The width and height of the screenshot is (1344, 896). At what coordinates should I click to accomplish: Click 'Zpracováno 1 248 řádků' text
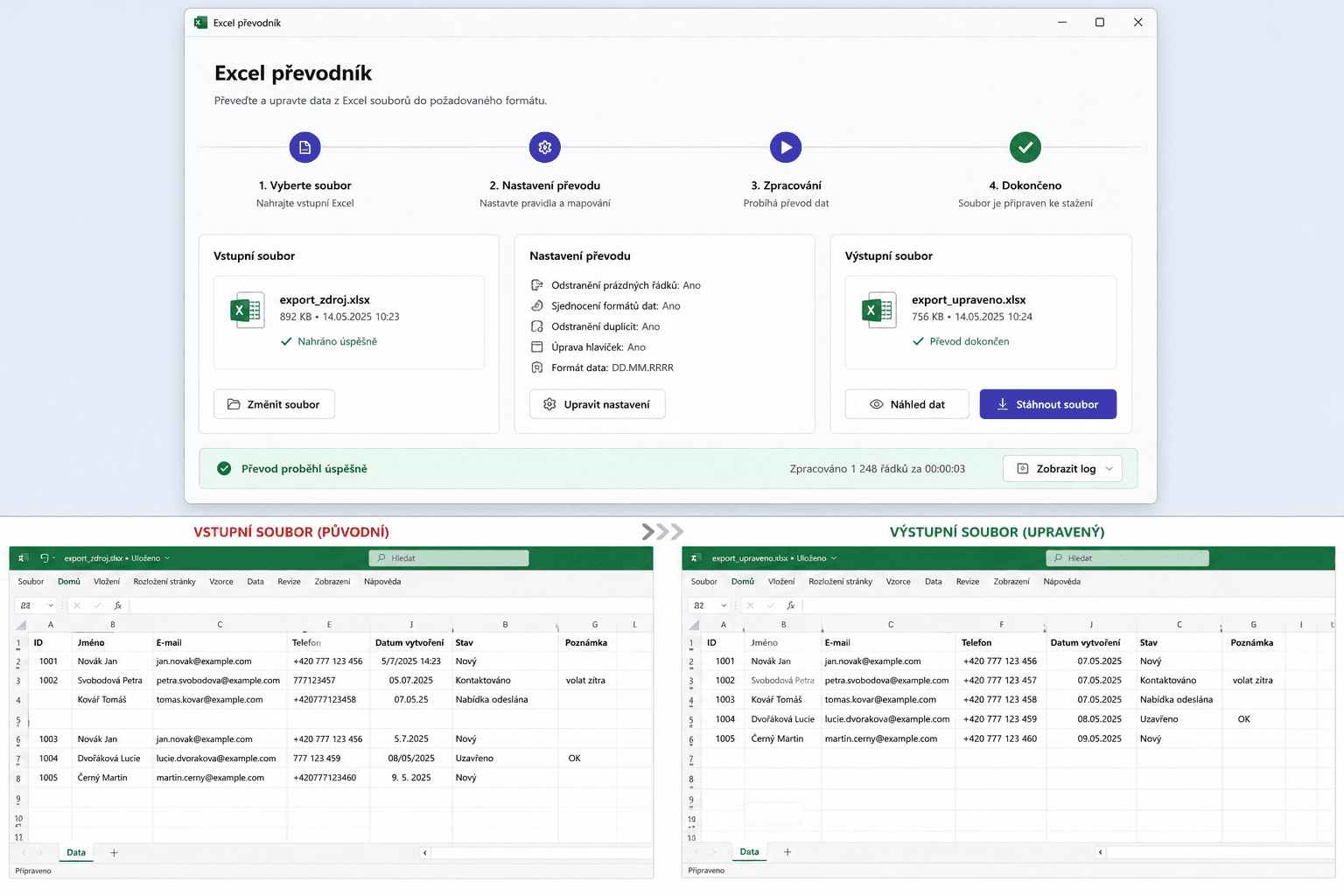tap(850, 469)
